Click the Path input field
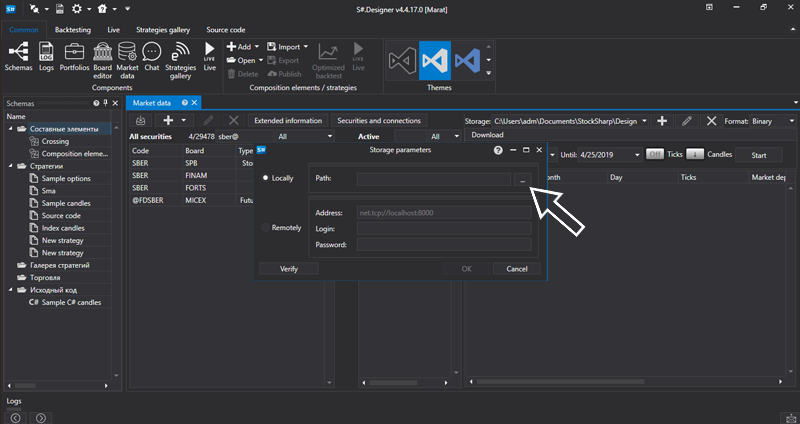This screenshot has height=424, width=800. tap(433, 179)
